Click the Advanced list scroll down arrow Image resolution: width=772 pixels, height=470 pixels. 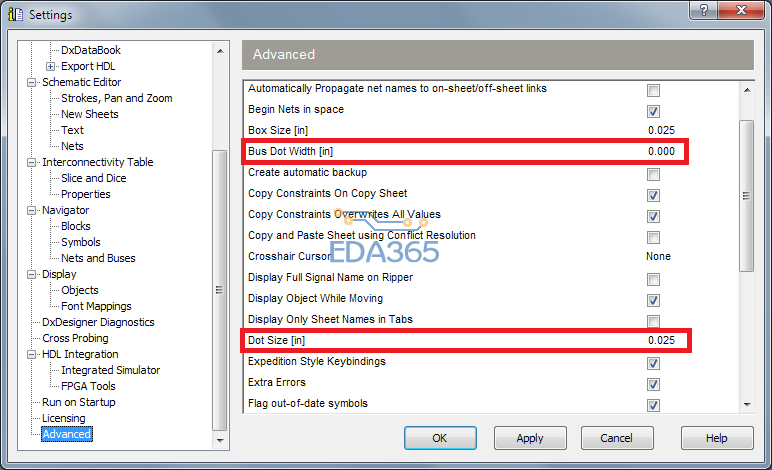coord(746,404)
